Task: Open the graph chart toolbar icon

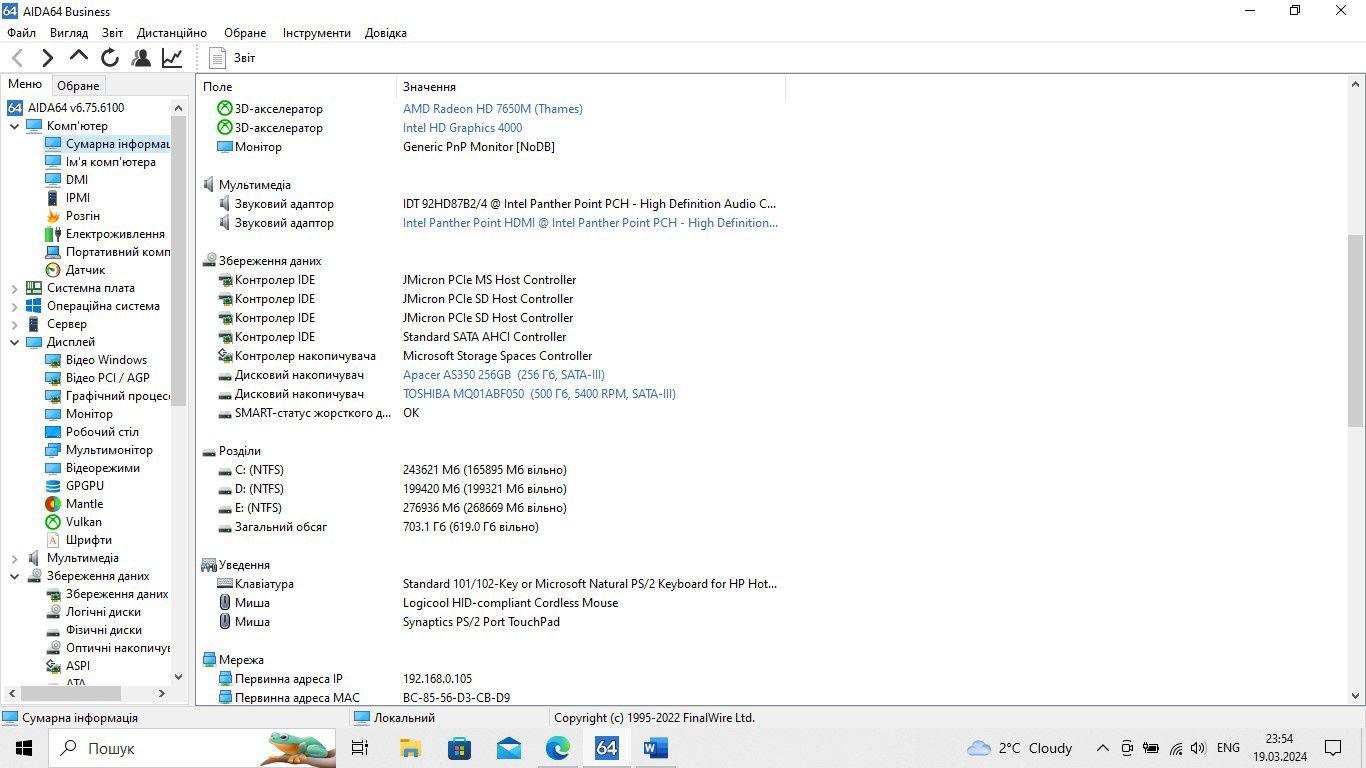Action: (x=172, y=58)
